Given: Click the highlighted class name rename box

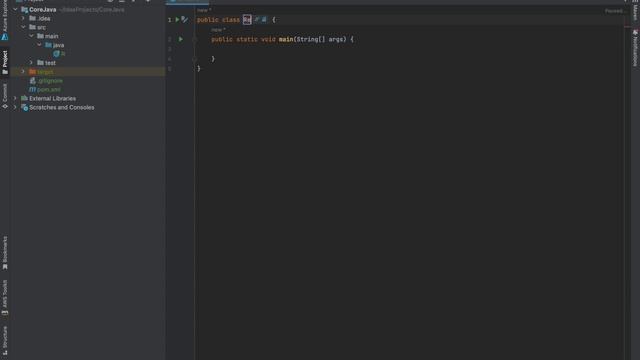Looking at the screenshot, I should click(247, 20).
